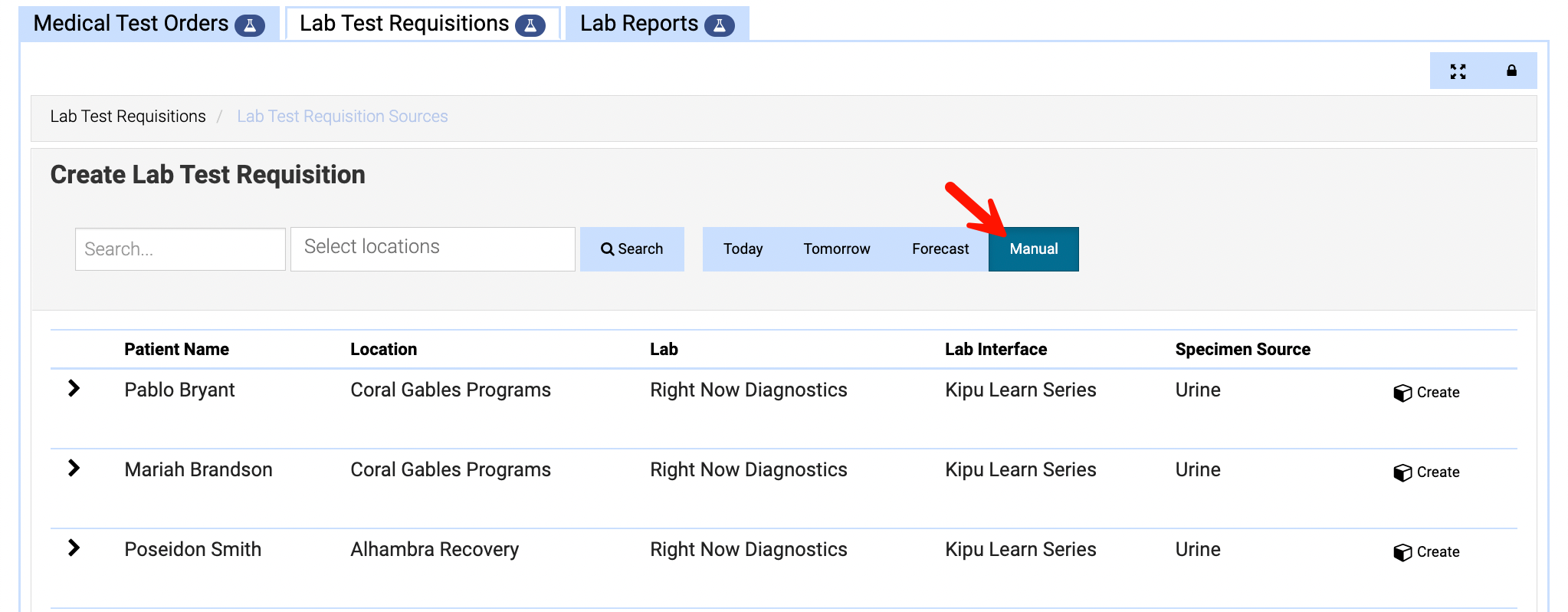The width and height of the screenshot is (1568, 612).
Task: Click flask icon on Medical Test Orders tab
Action: [x=249, y=25]
